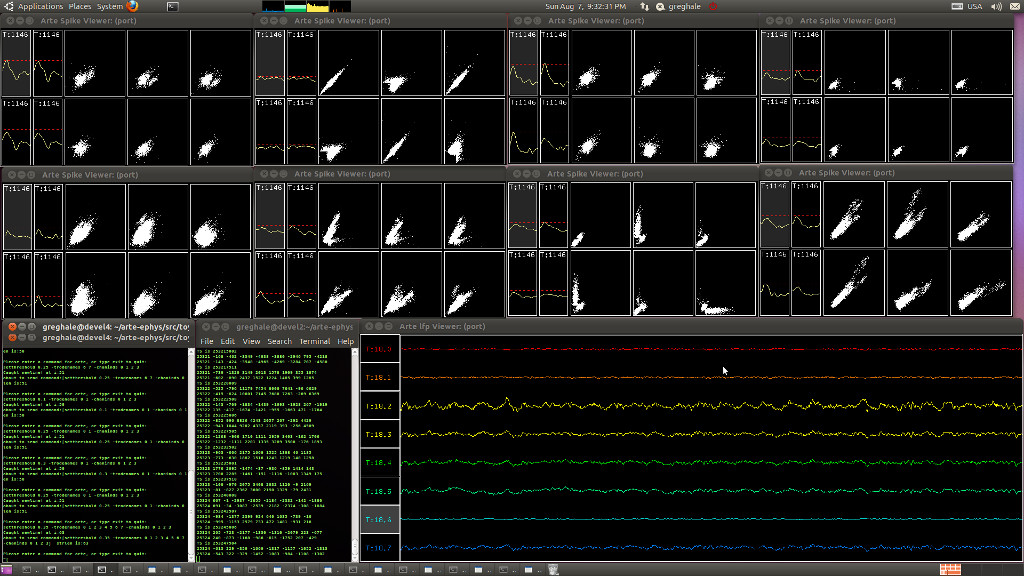Open the trash icon in bottom panel
The image size is (1024, 576).
(553, 570)
